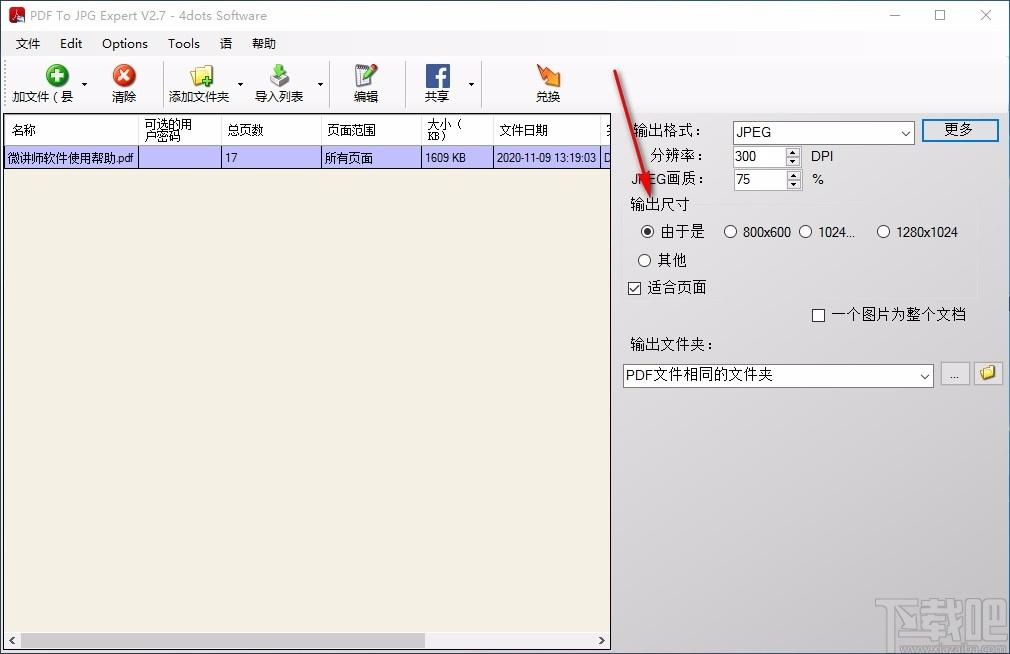This screenshot has height=654, width=1010.
Task: Click the 页面范围 column header
Action: coord(371,130)
